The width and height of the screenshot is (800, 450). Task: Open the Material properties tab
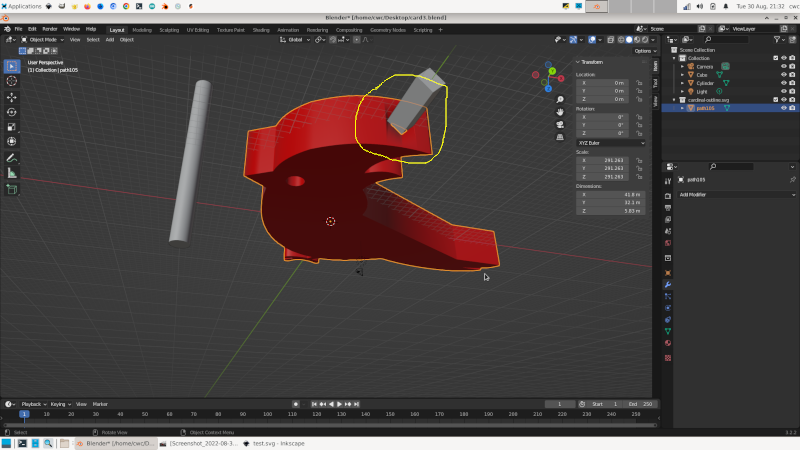pos(668,343)
